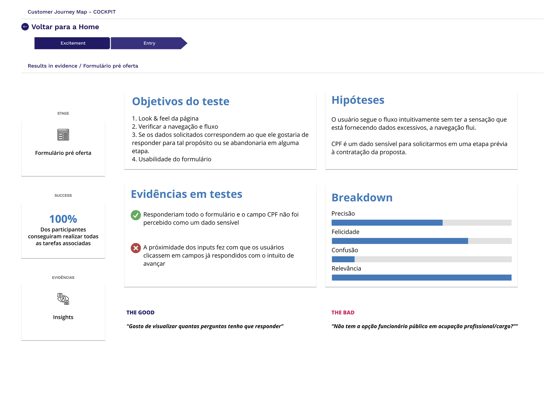Click the hypothesis text about CPF dado sensível

click(419, 148)
